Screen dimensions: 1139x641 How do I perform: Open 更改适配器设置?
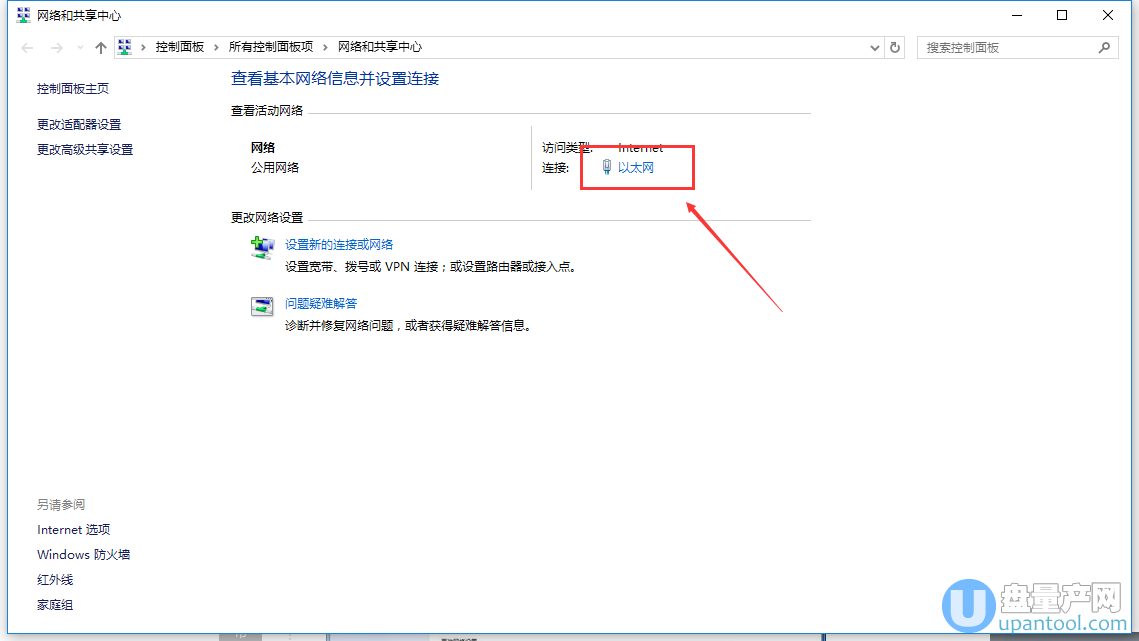[x=80, y=123]
